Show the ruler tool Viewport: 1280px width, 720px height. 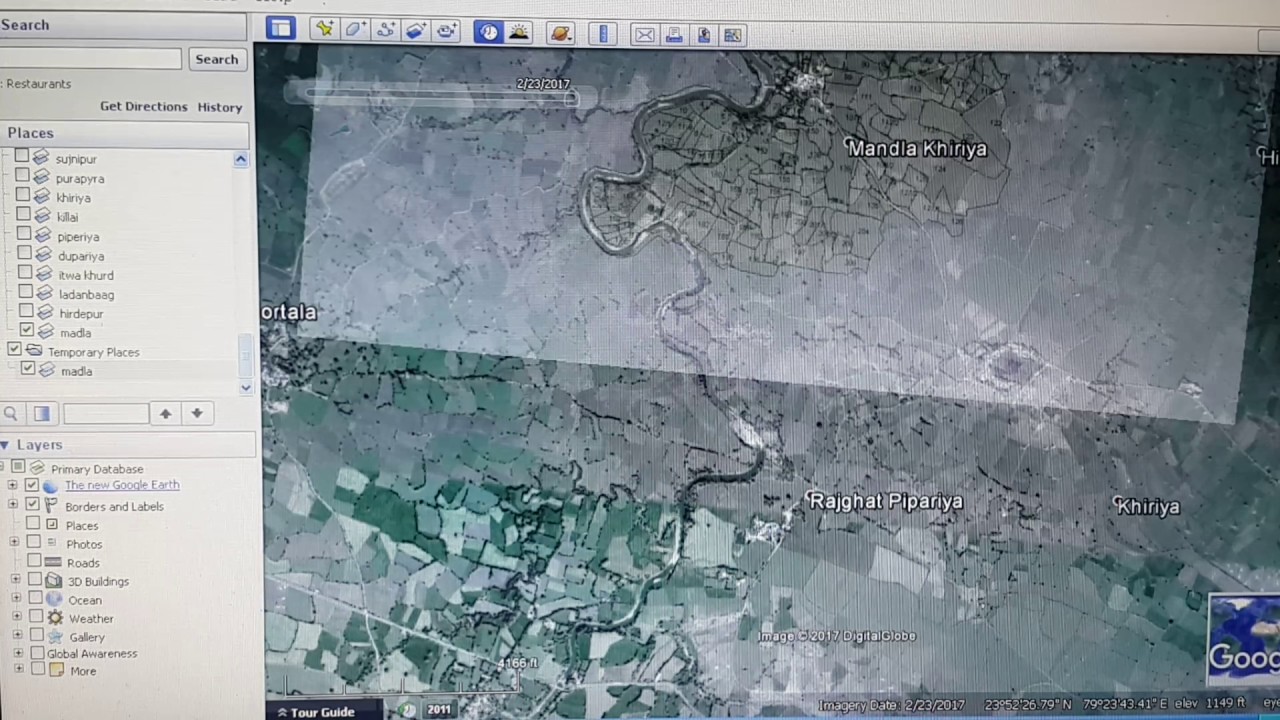tap(603, 34)
